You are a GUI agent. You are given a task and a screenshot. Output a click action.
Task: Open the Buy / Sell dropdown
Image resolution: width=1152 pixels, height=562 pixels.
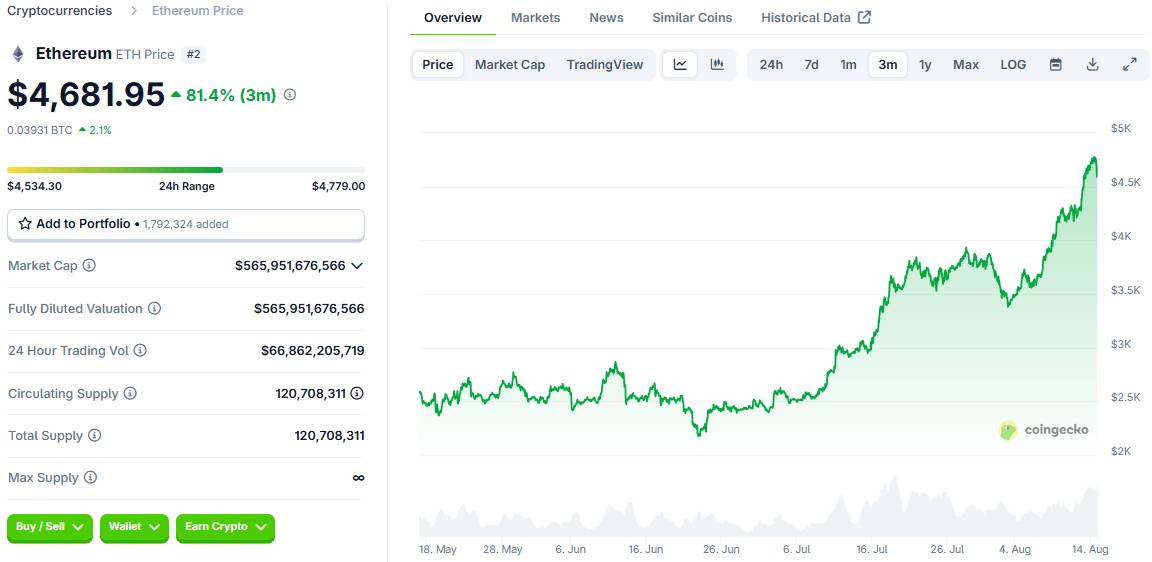(x=50, y=527)
